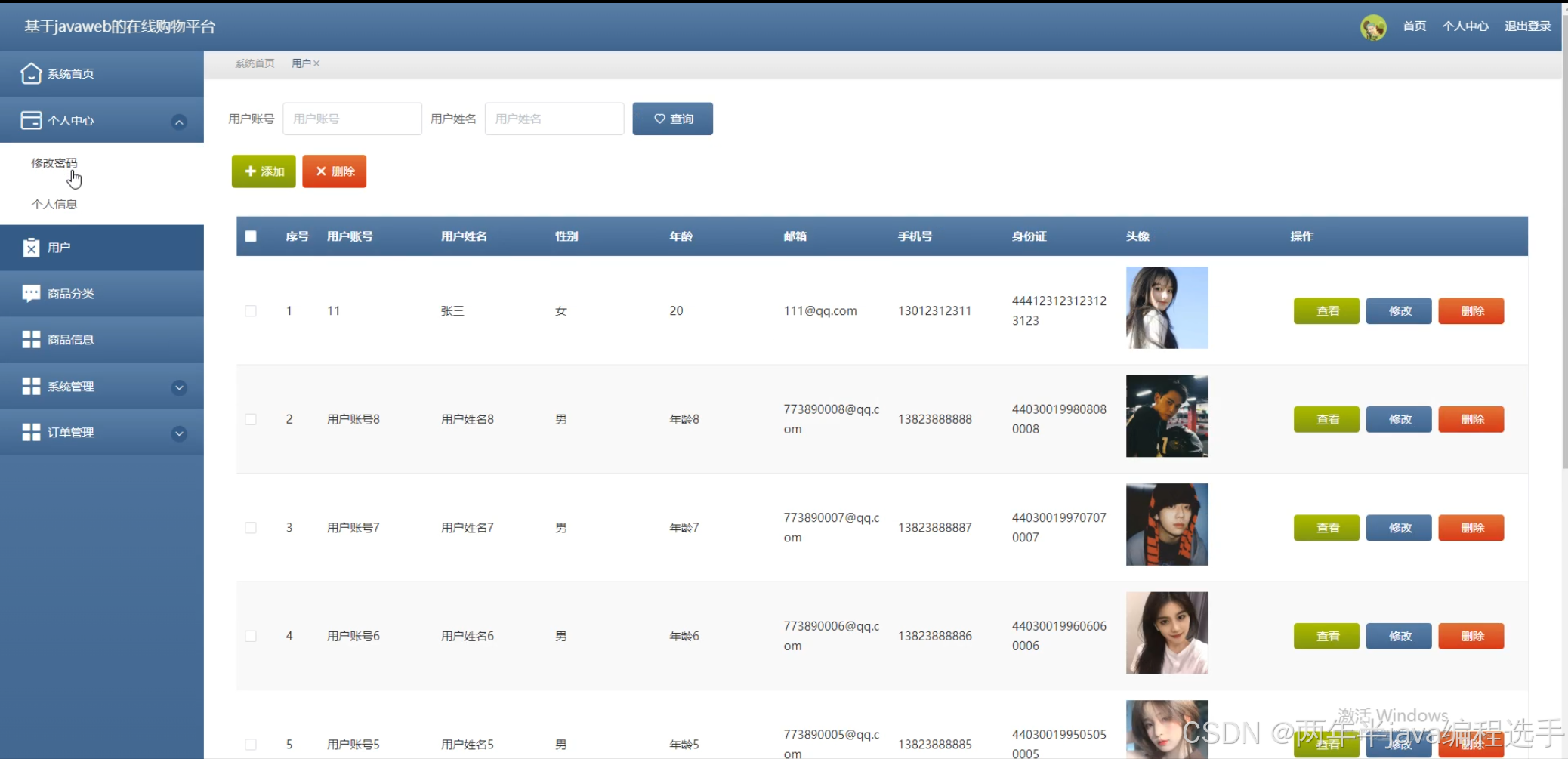Click 查看 for user 张三
The height and width of the screenshot is (759, 1568).
pyautogui.click(x=1326, y=311)
